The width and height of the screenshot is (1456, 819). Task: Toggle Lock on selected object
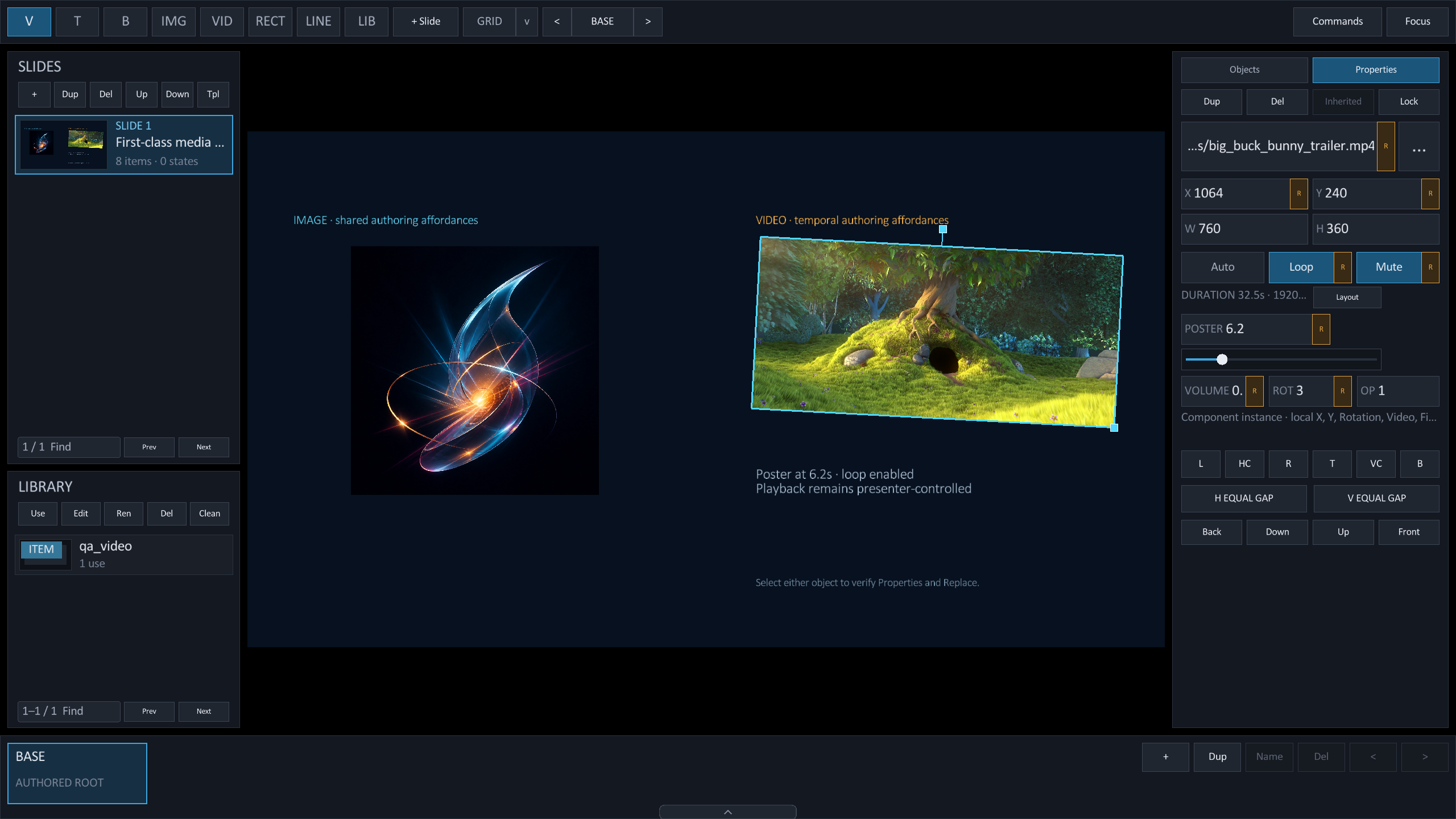tap(1409, 102)
